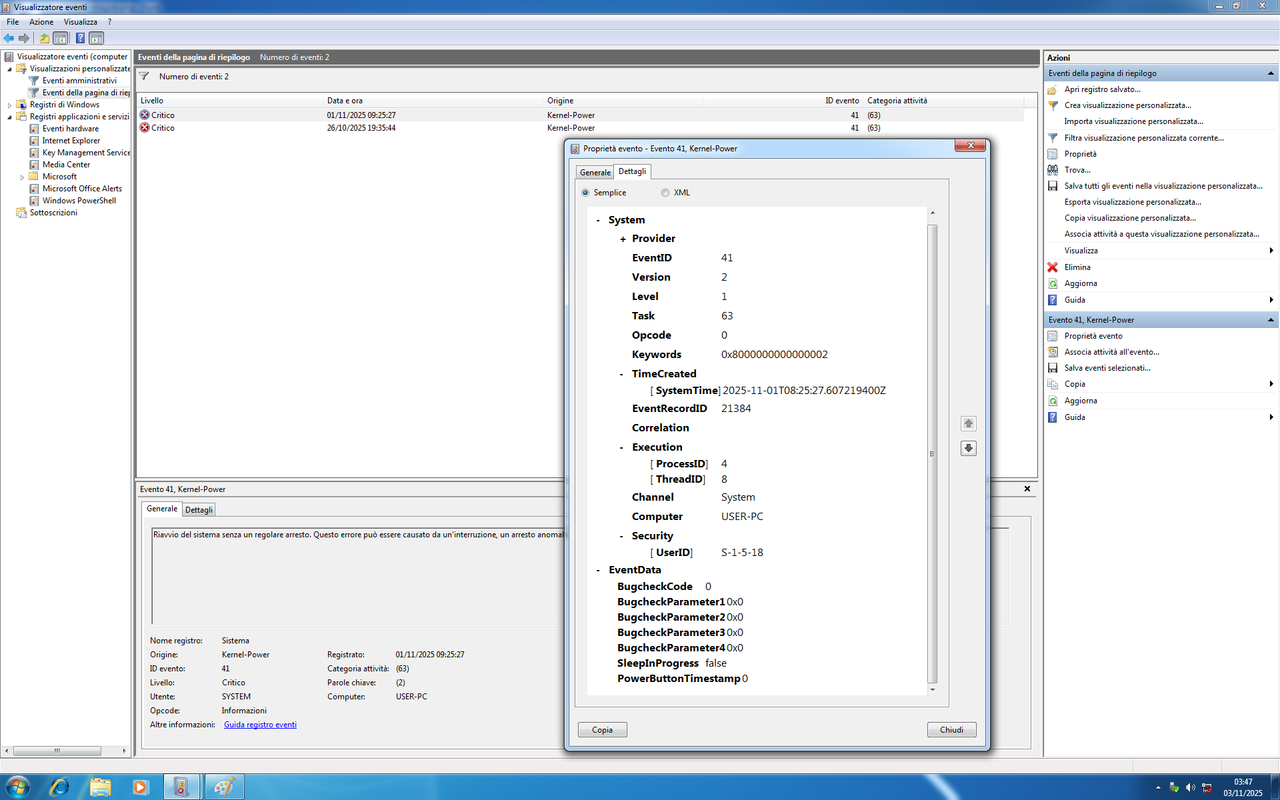This screenshot has height=800, width=1280.
Task: Select the 'Dettagli' tab in properties dialog
Action: click(633, 171)
